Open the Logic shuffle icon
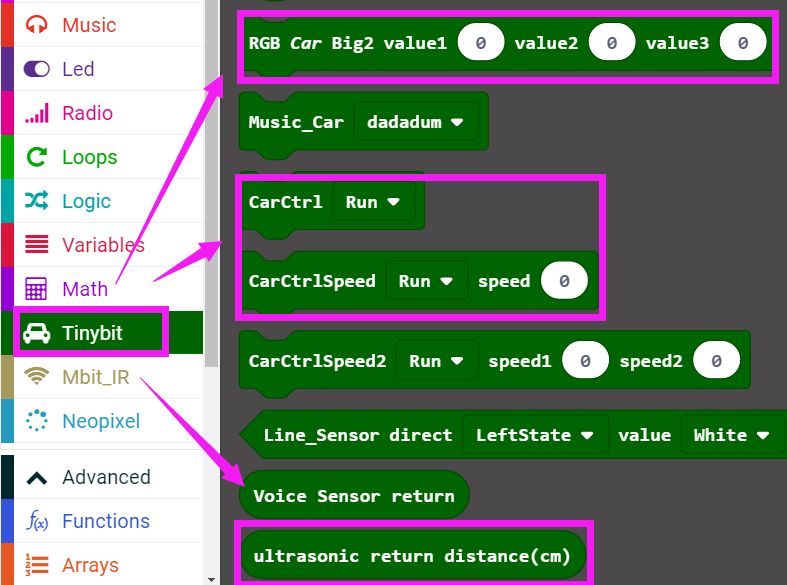Viewport: 787px width, 585px height. pos(37,201)
